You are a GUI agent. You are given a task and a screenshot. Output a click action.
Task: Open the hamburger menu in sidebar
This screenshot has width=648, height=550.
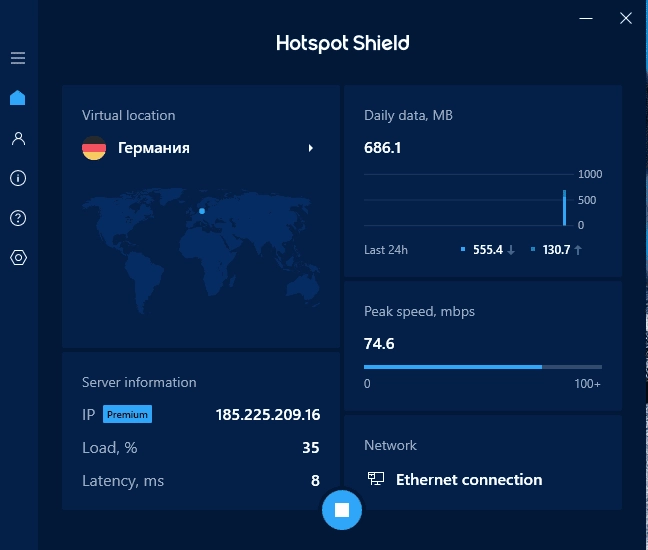click(18, 58)
